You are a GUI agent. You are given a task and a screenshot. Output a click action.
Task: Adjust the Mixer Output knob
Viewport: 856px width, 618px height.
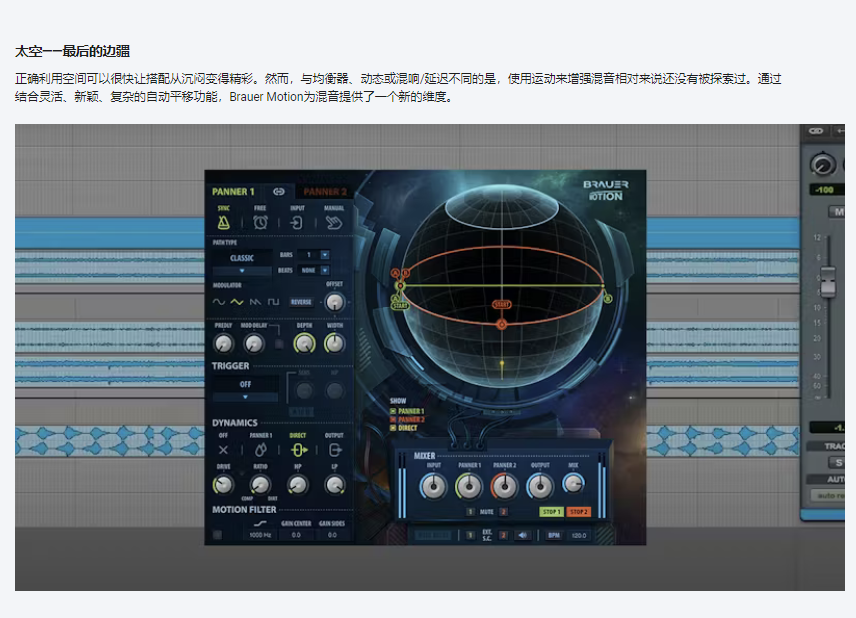(x=540, y=486)
